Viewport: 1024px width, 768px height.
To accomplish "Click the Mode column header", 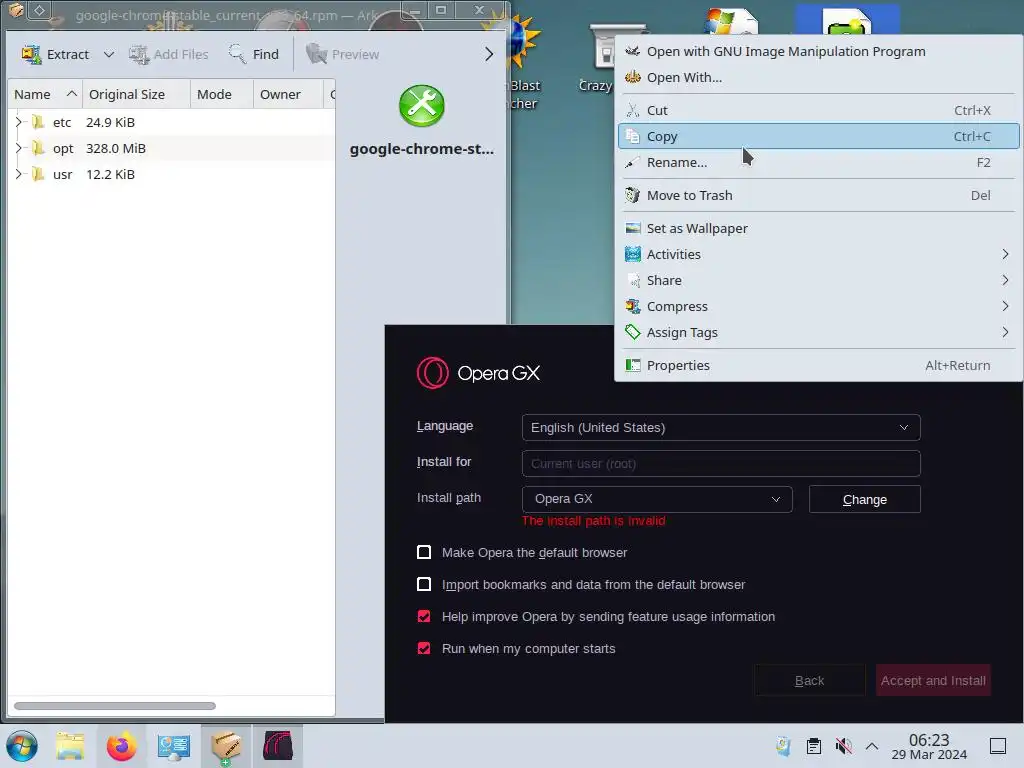I will click(221, 94).
